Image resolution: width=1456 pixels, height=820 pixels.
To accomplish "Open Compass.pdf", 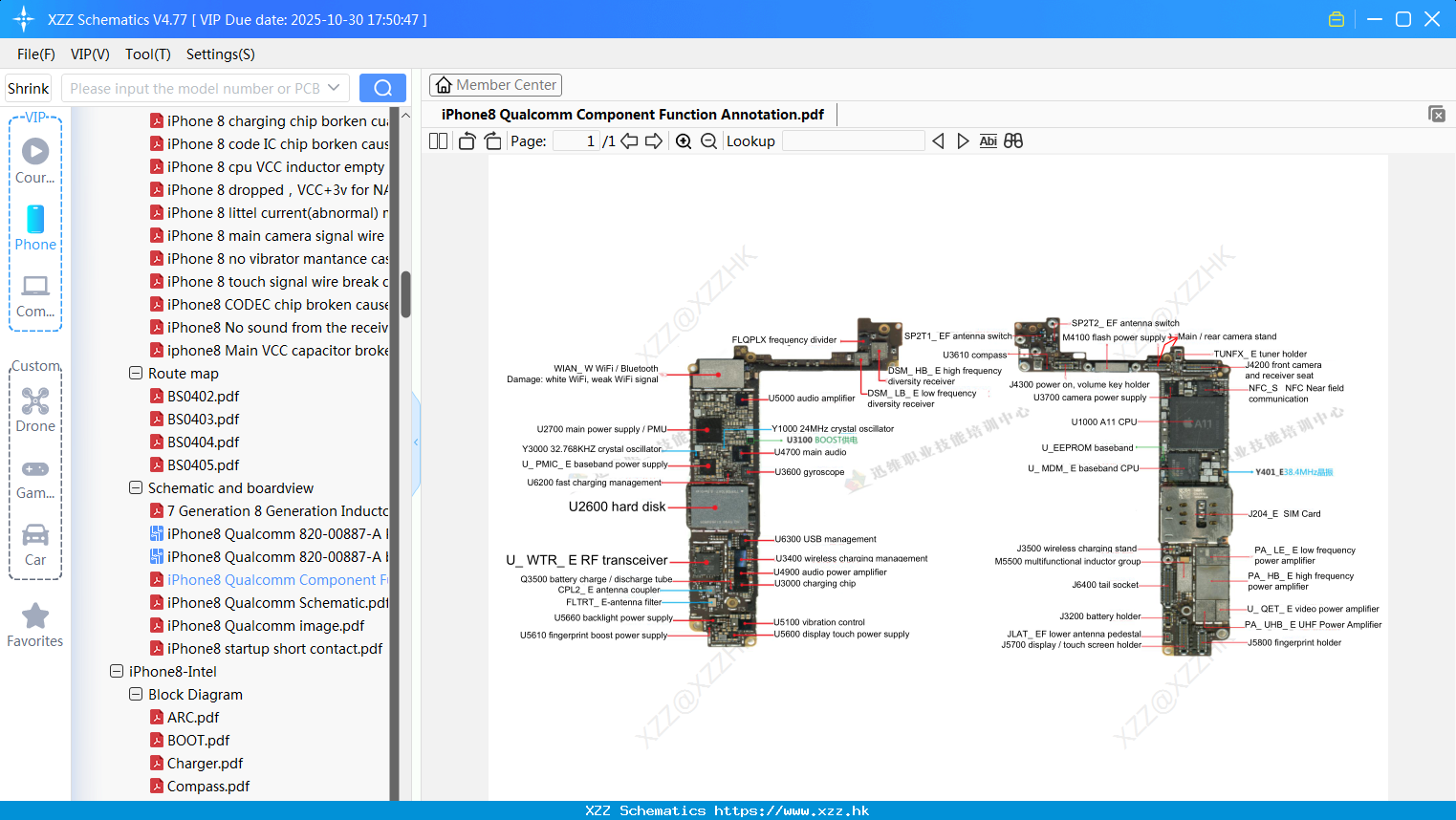I will coord(200,786).
